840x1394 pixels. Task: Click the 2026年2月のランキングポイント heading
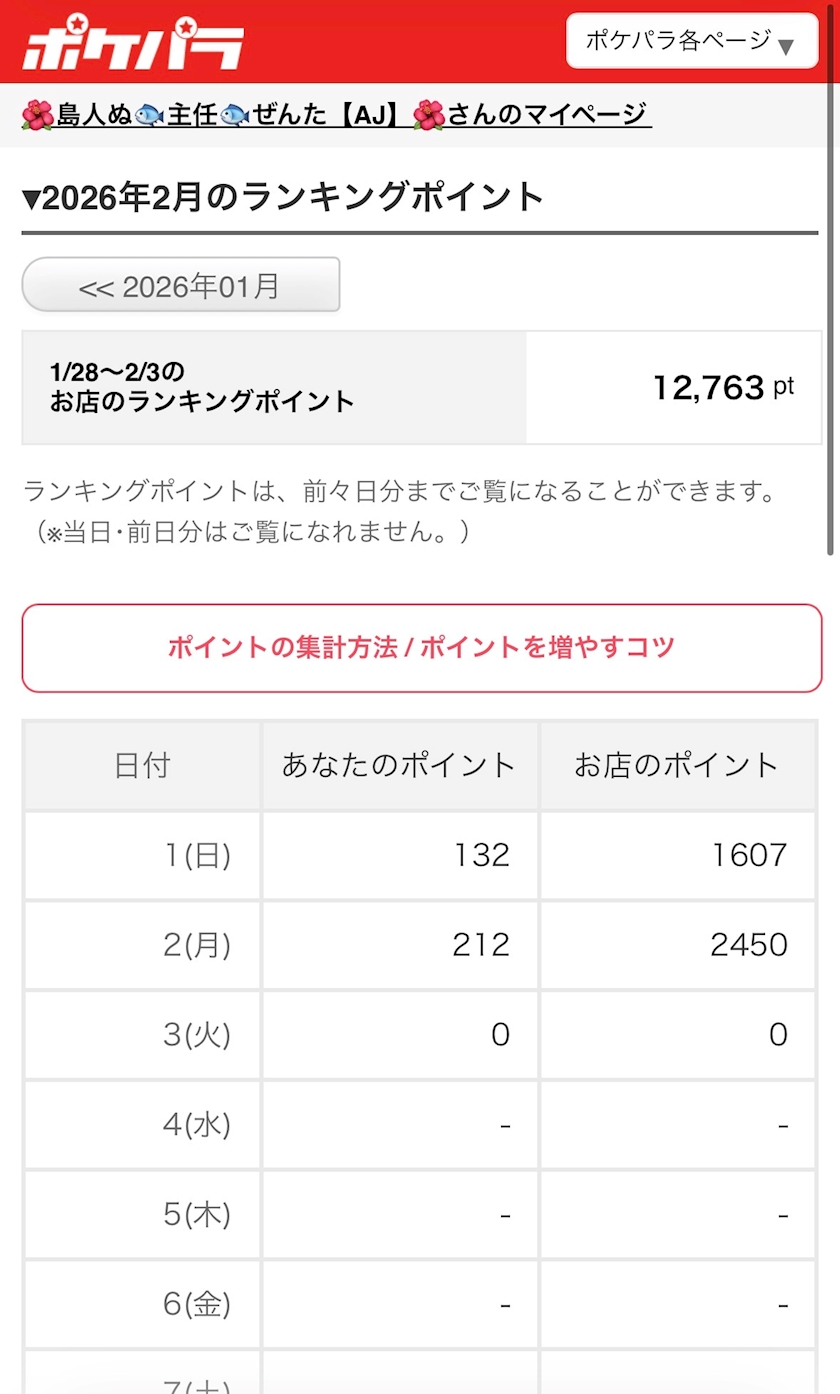pyautogui.click(x=283, y=197)
